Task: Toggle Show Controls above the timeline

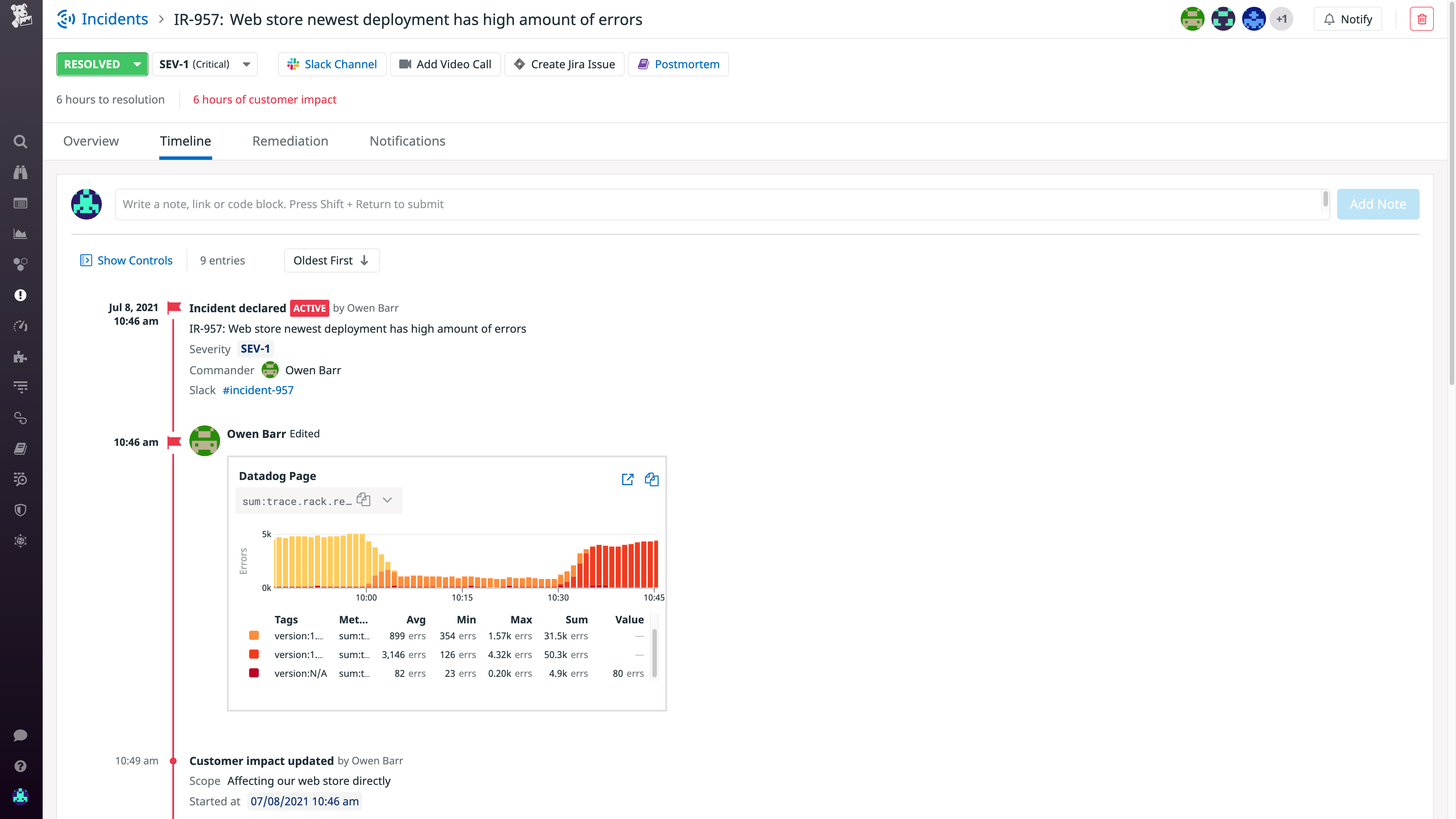Action: 126,260
